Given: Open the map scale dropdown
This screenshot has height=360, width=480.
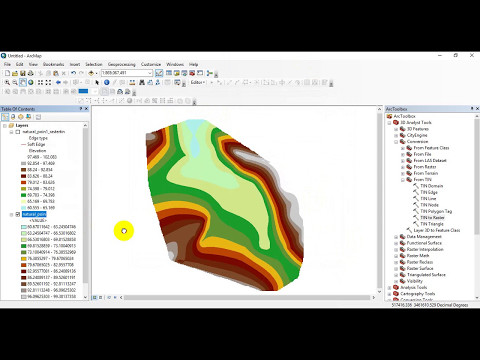Looking at the screenshot, I should tap(150, 73).
